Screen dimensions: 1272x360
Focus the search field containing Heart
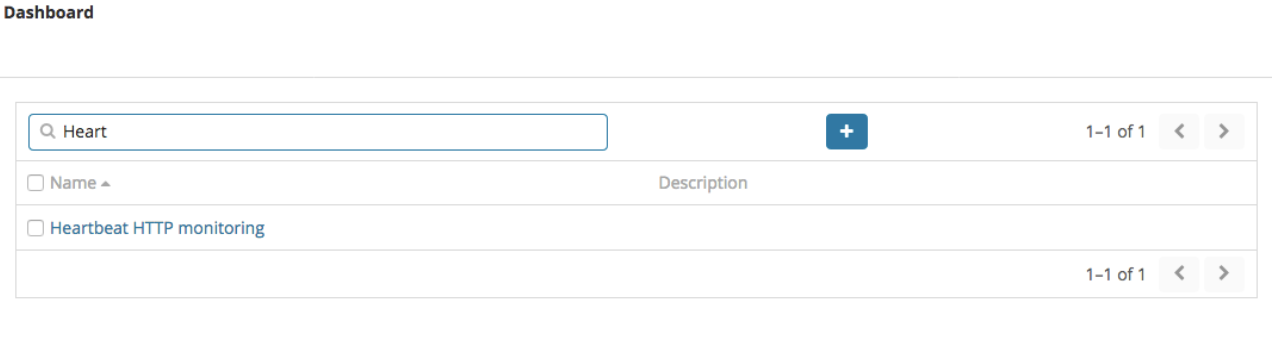point(318,132)
